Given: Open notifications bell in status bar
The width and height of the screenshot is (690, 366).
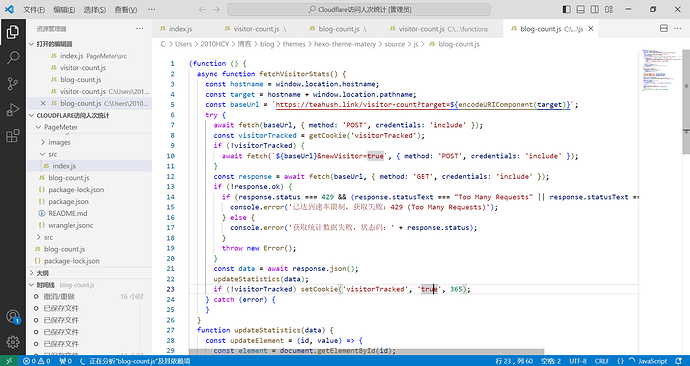Looking at the screenshot, I should click(x=678, y=361).
